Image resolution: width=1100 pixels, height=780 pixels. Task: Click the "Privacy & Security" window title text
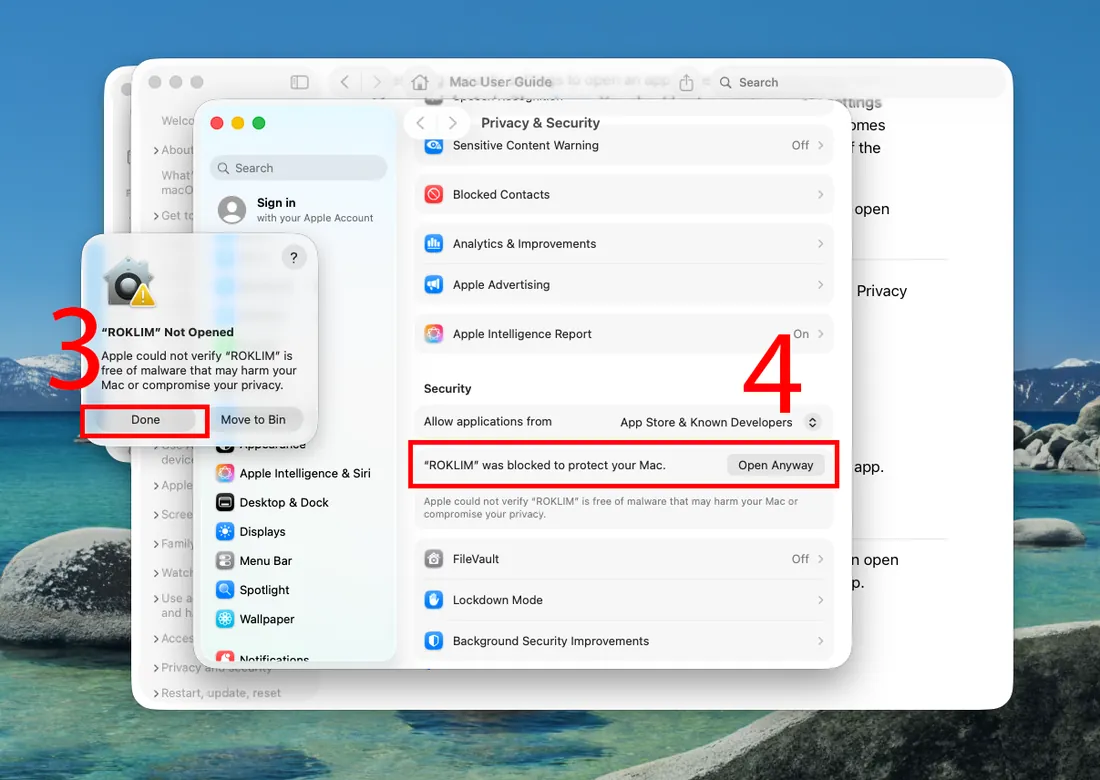(x=540, y=123)
